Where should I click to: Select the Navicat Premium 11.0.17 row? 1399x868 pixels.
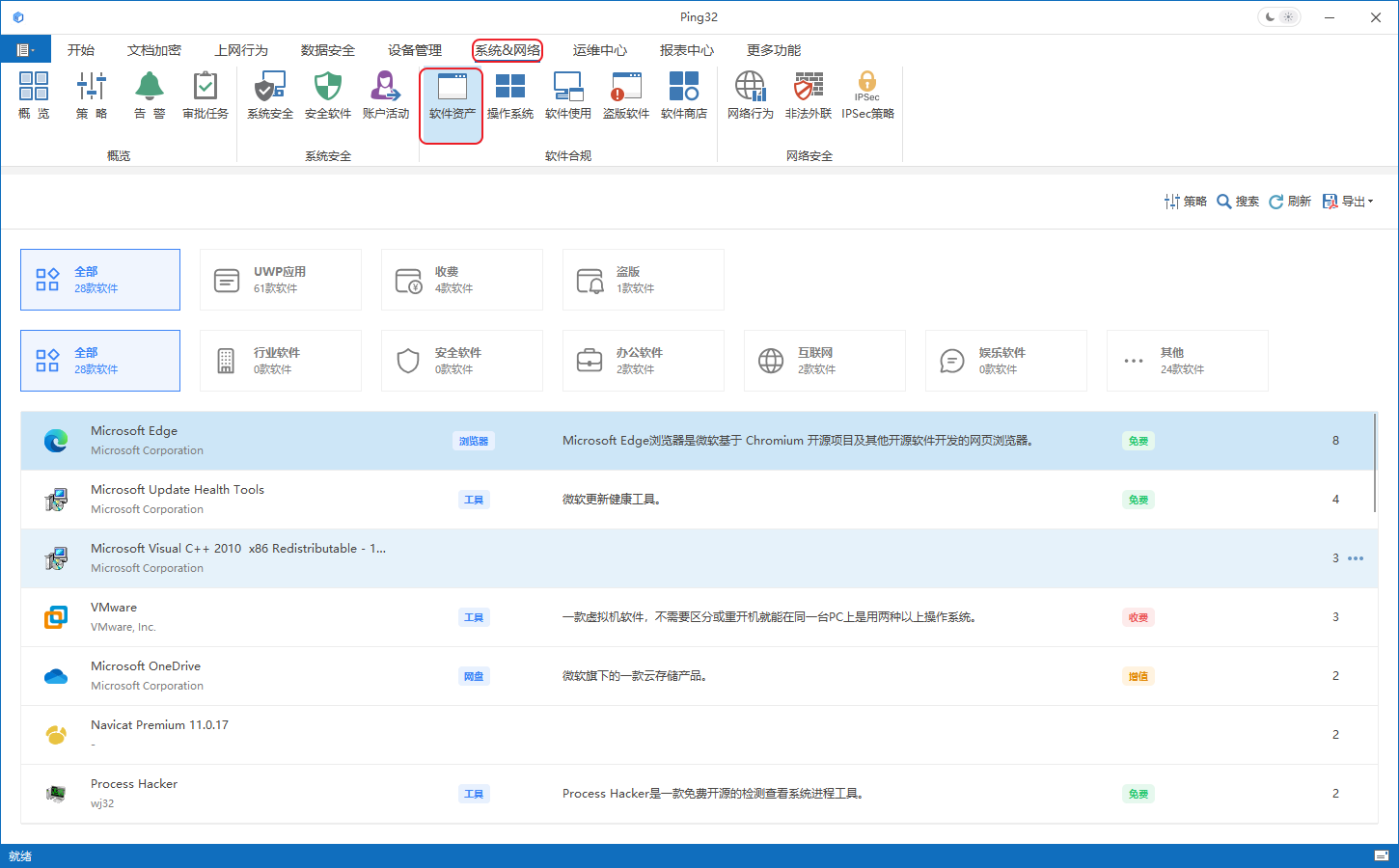698,735
